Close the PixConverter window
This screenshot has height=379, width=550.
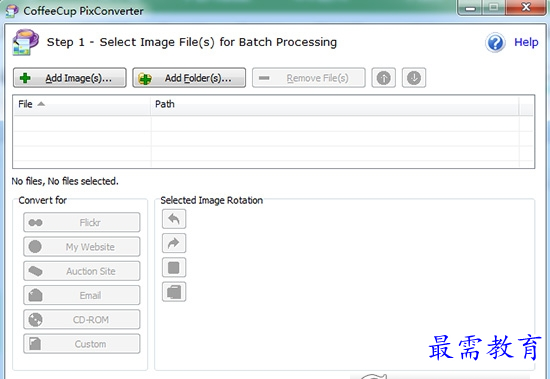[x=526, y=8]
